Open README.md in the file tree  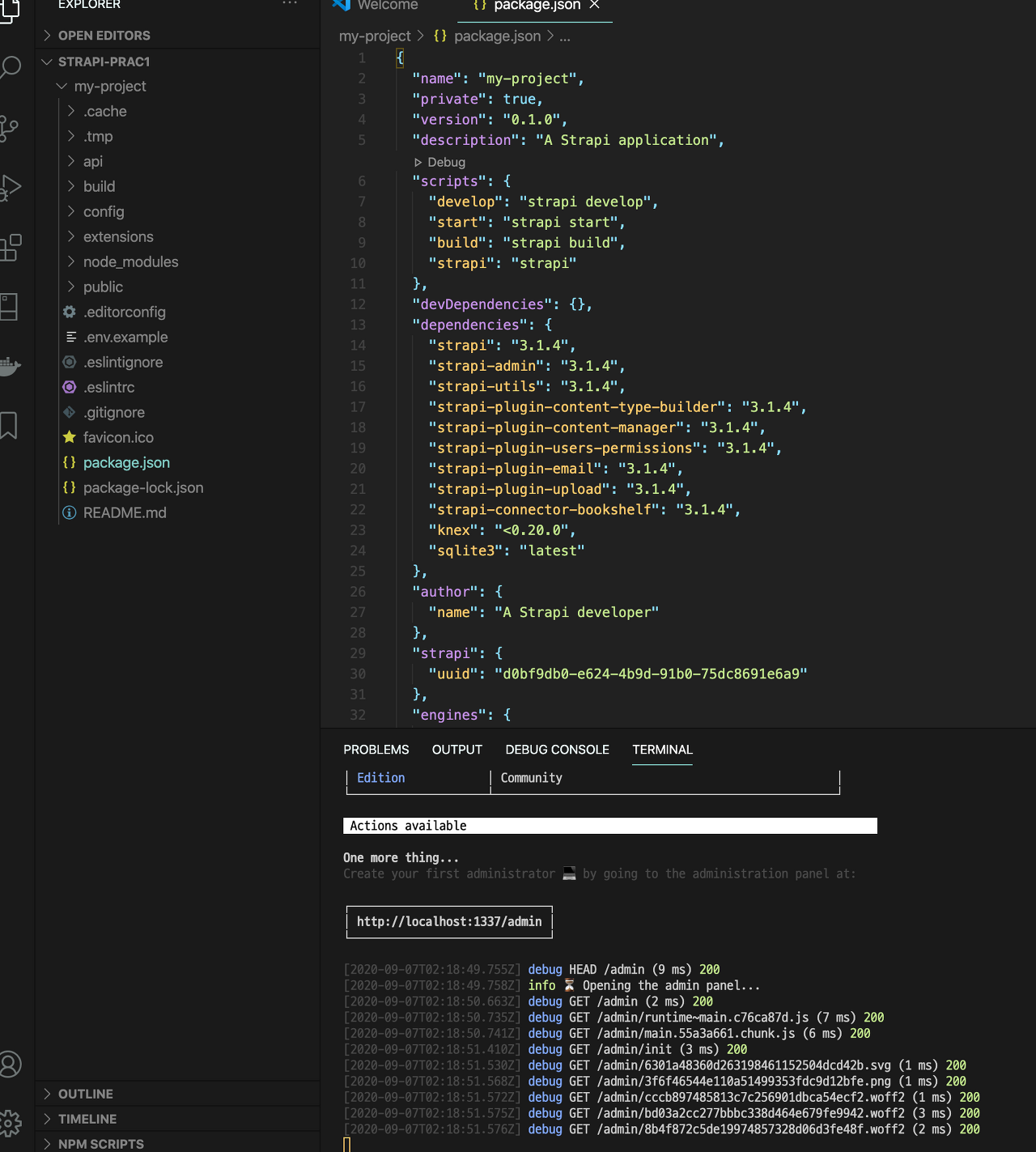pos(125,512)
